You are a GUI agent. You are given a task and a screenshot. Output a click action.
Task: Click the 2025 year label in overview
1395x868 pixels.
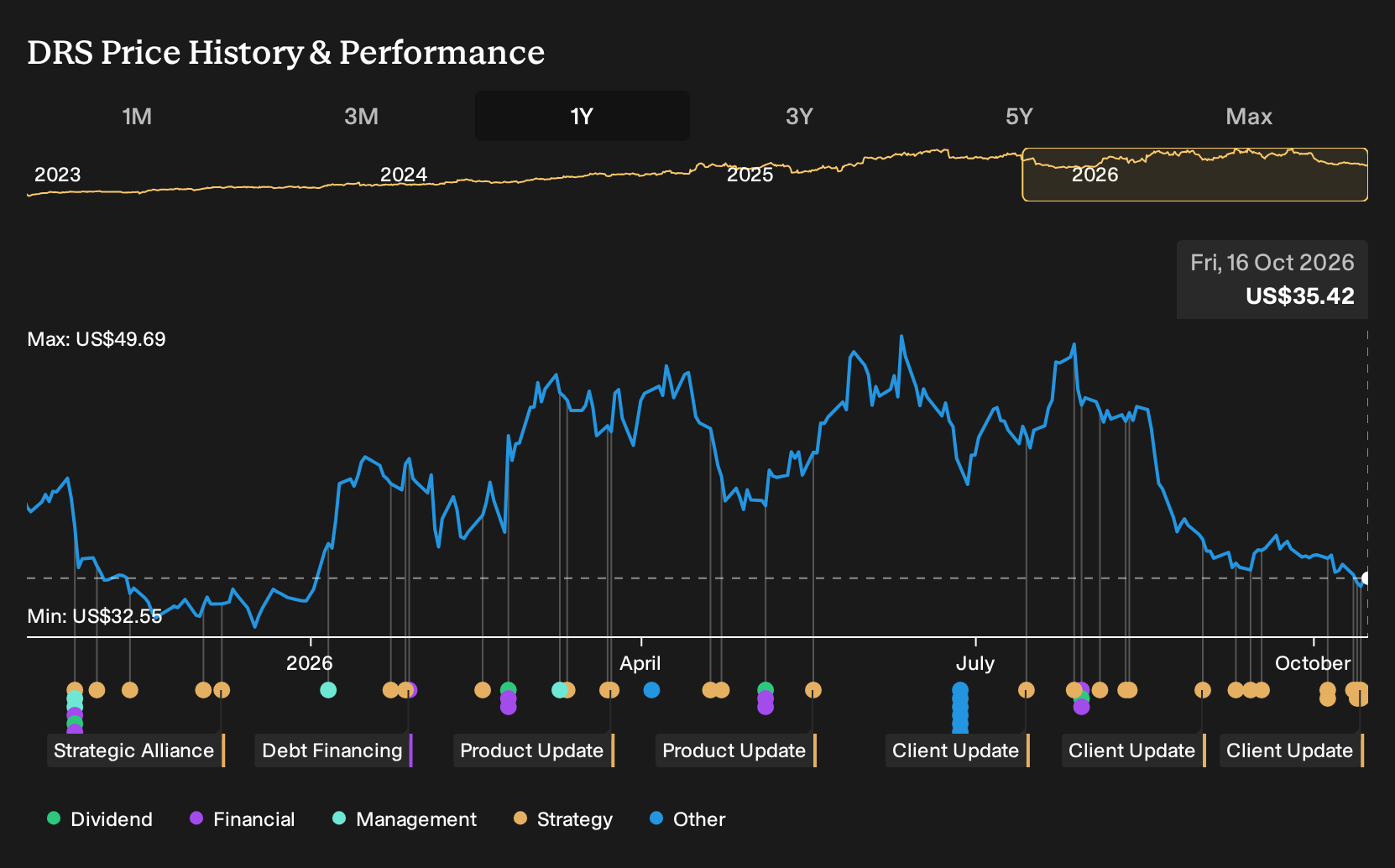[750, 175]
